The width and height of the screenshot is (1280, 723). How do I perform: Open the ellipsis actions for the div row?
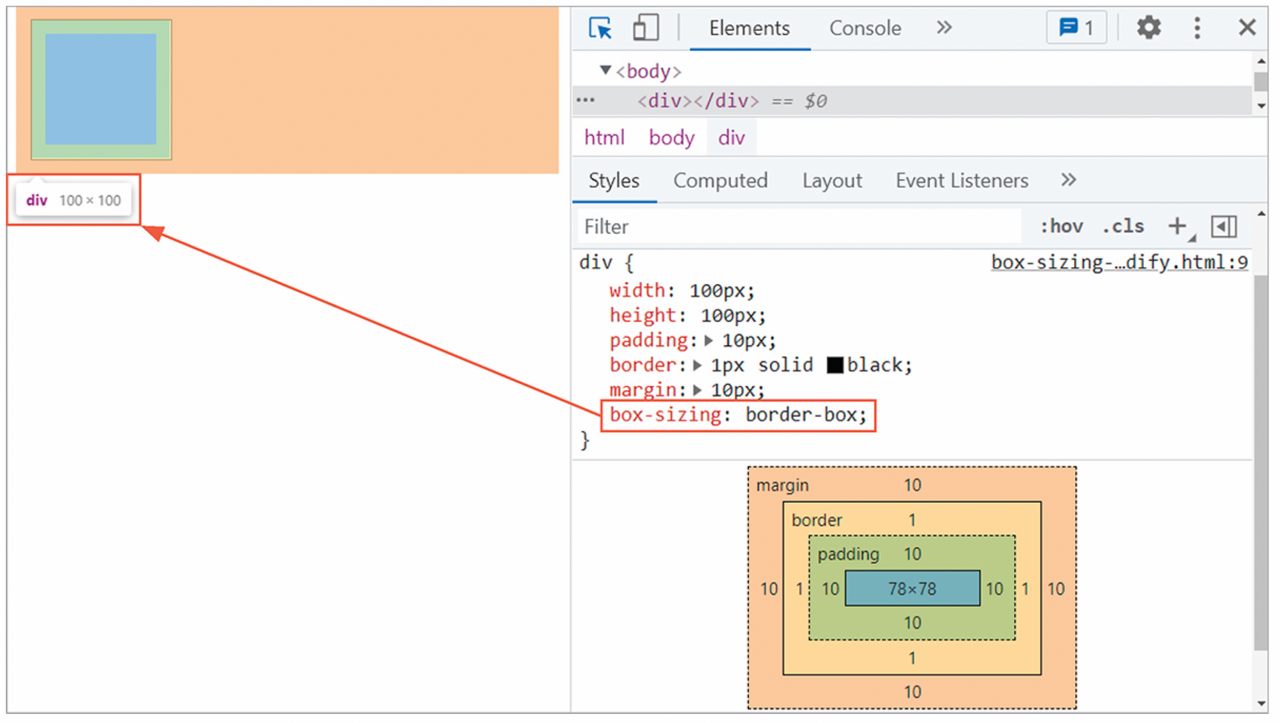pos(586,101)
